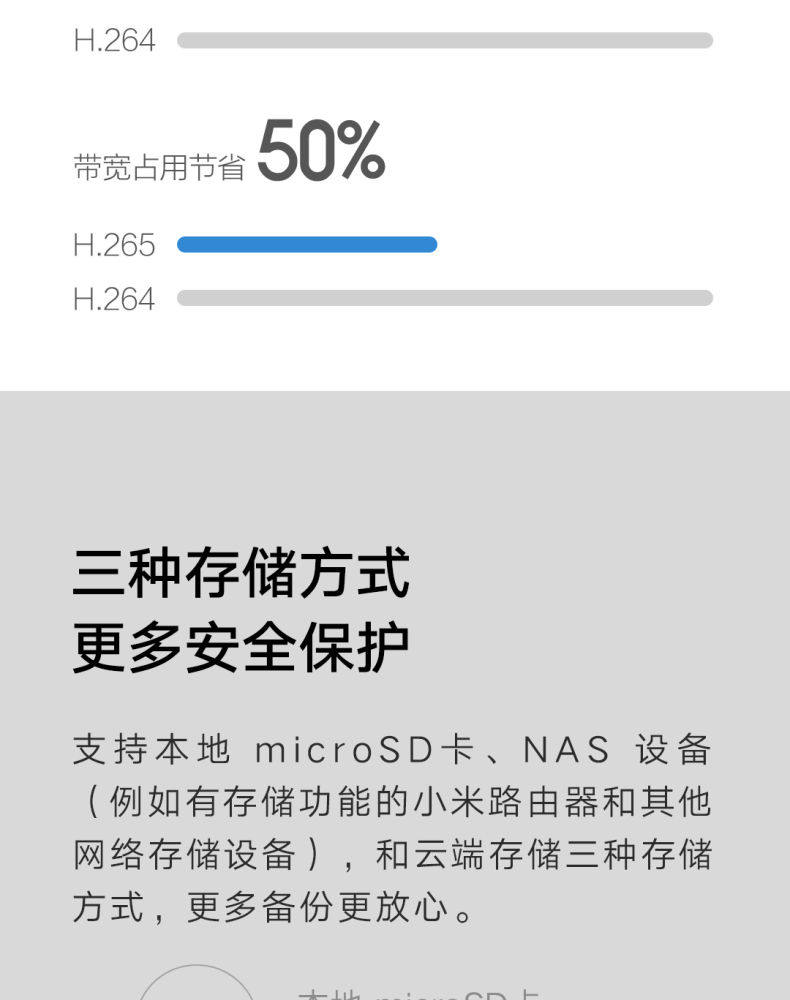Image resolution: width=790 pixels, height=1000 pixels.
Task: Click the H.264 label beneath the H.265 label
Action: (114, 299)
